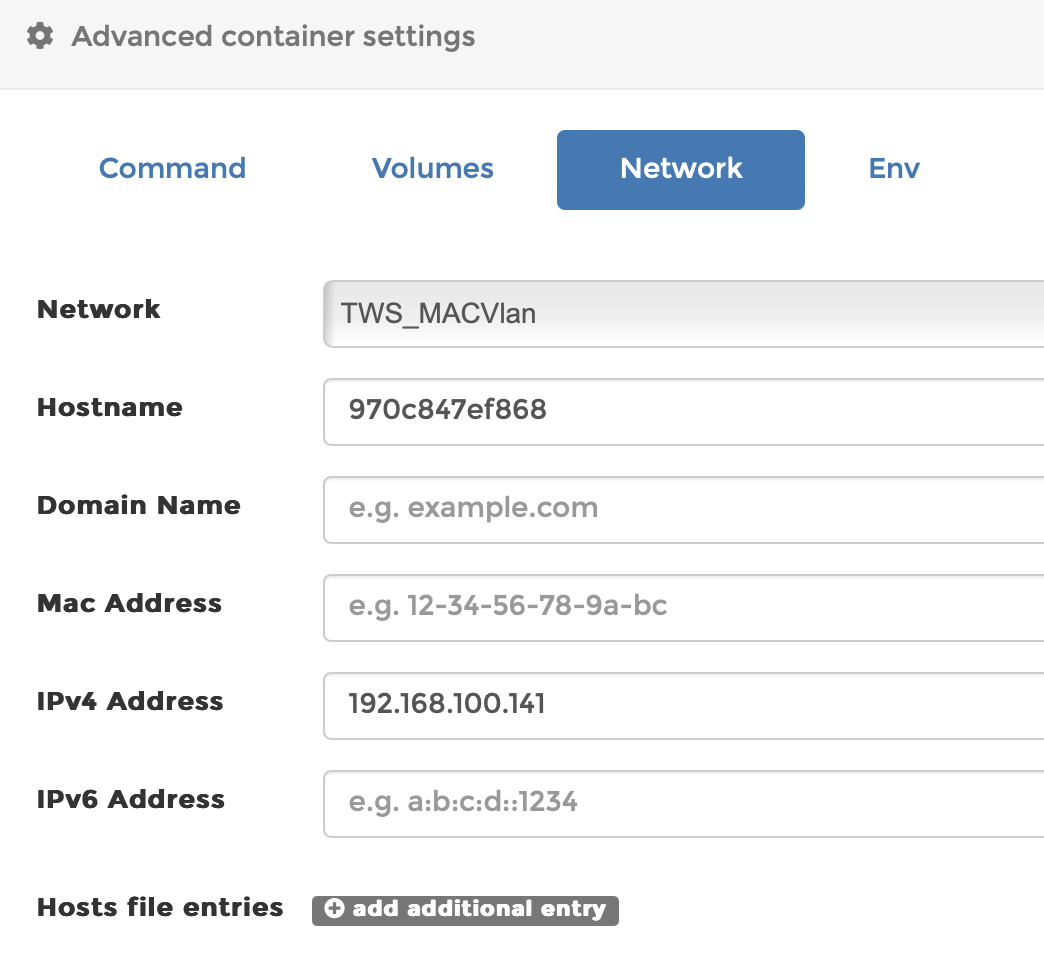
Task: Click the plus icon in add additional entry
Action: click(334, 908)
